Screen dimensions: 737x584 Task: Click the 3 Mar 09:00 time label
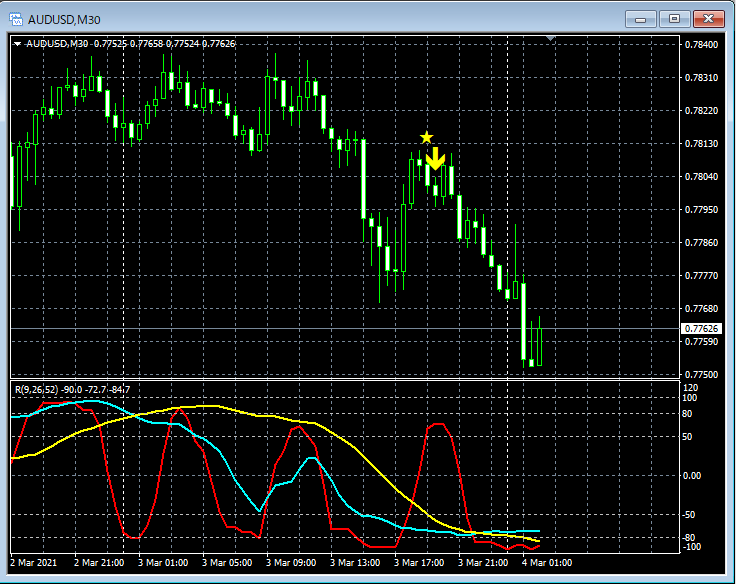click(289, 563)
